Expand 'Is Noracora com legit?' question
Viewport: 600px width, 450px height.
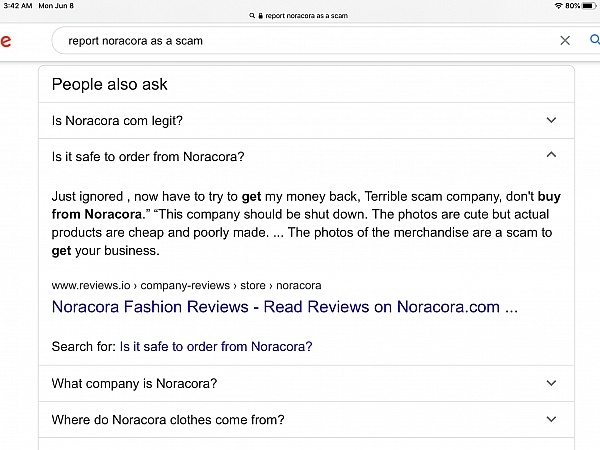pyautogui.click(x=306, y=121)
